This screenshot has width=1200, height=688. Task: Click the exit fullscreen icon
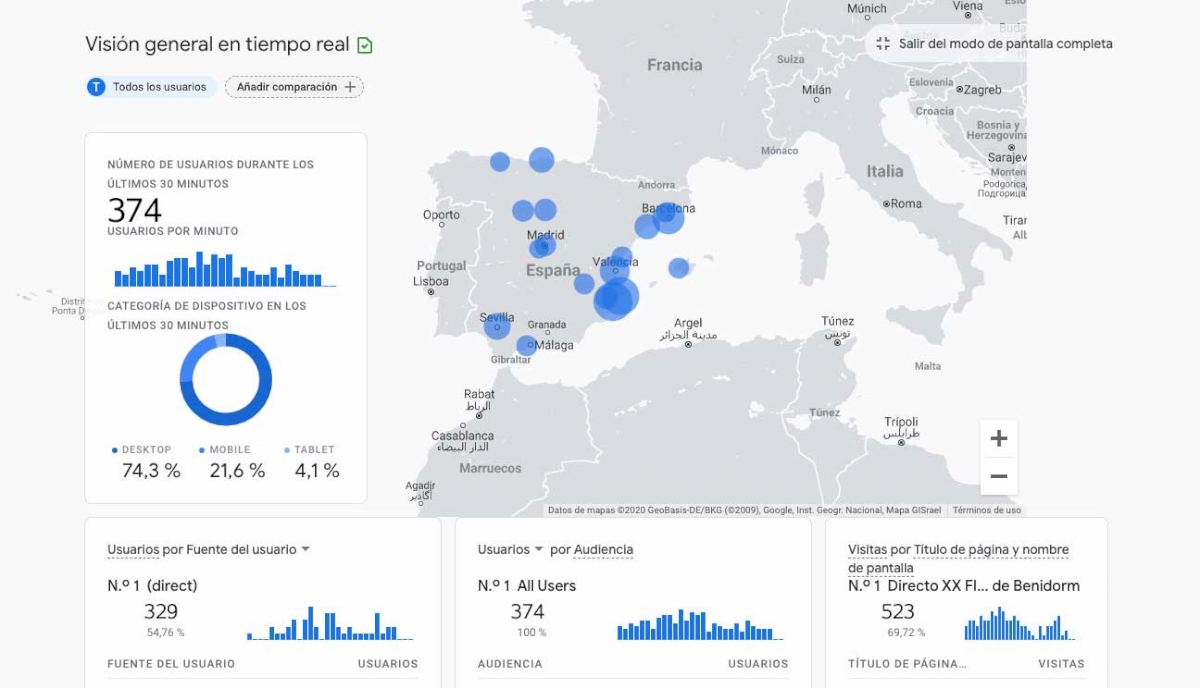pos(882,44)
